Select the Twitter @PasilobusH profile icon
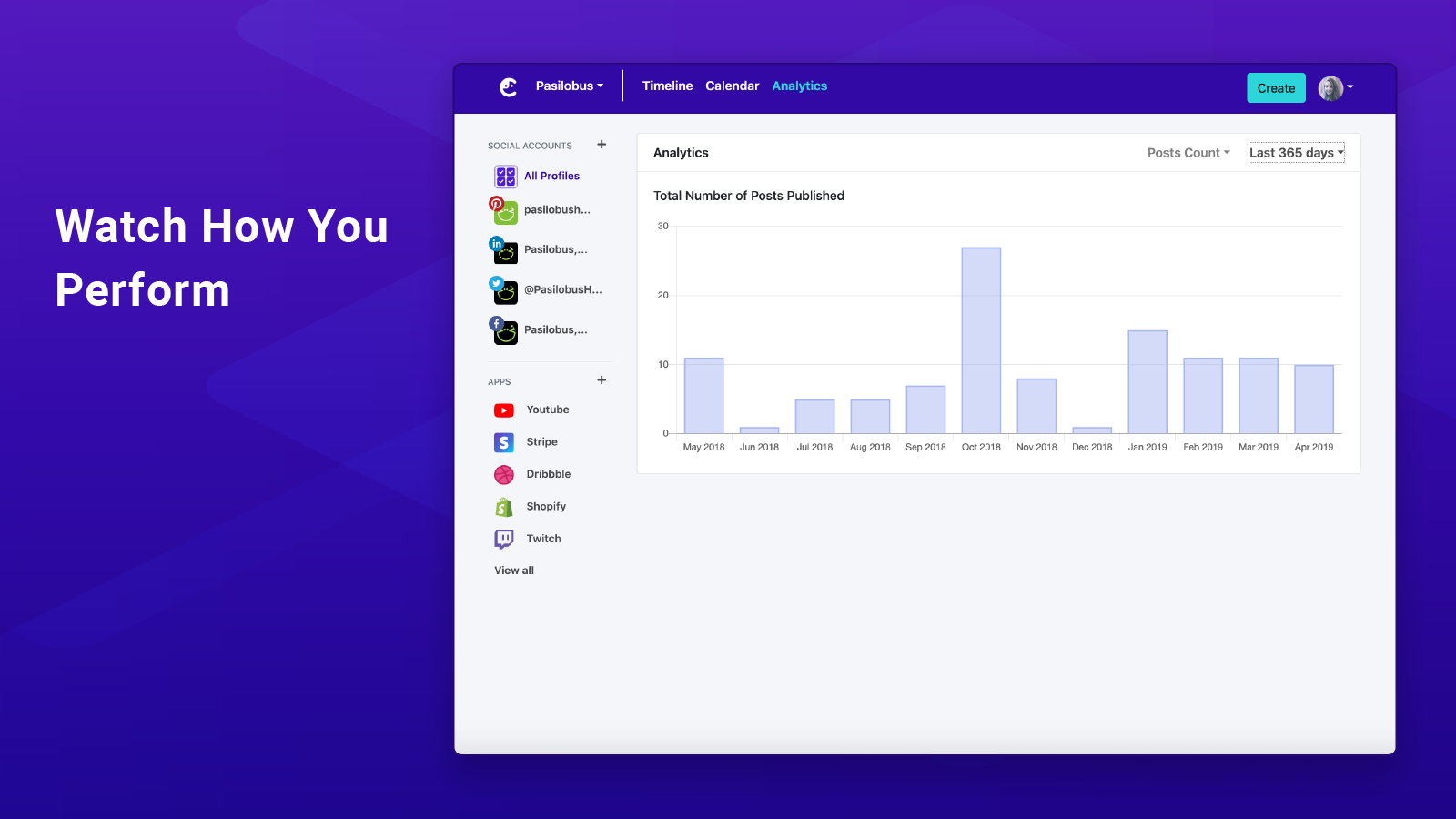This screenshot has width=1456, height=819. point(503,290)
